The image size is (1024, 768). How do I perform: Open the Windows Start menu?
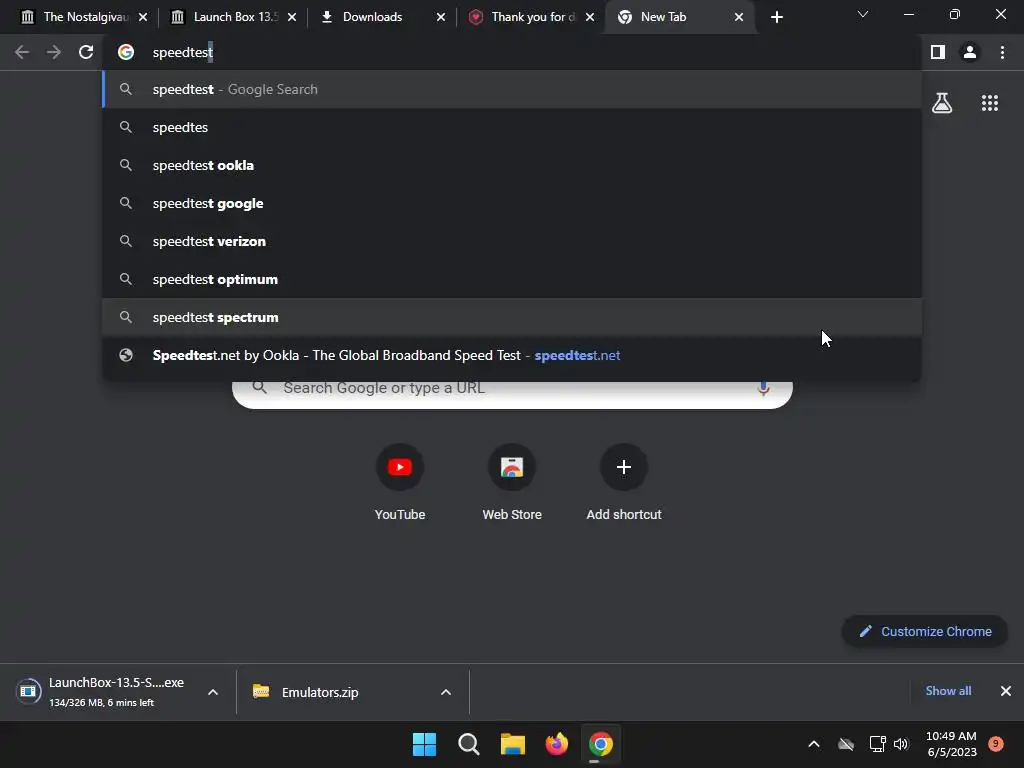point(424,744)
